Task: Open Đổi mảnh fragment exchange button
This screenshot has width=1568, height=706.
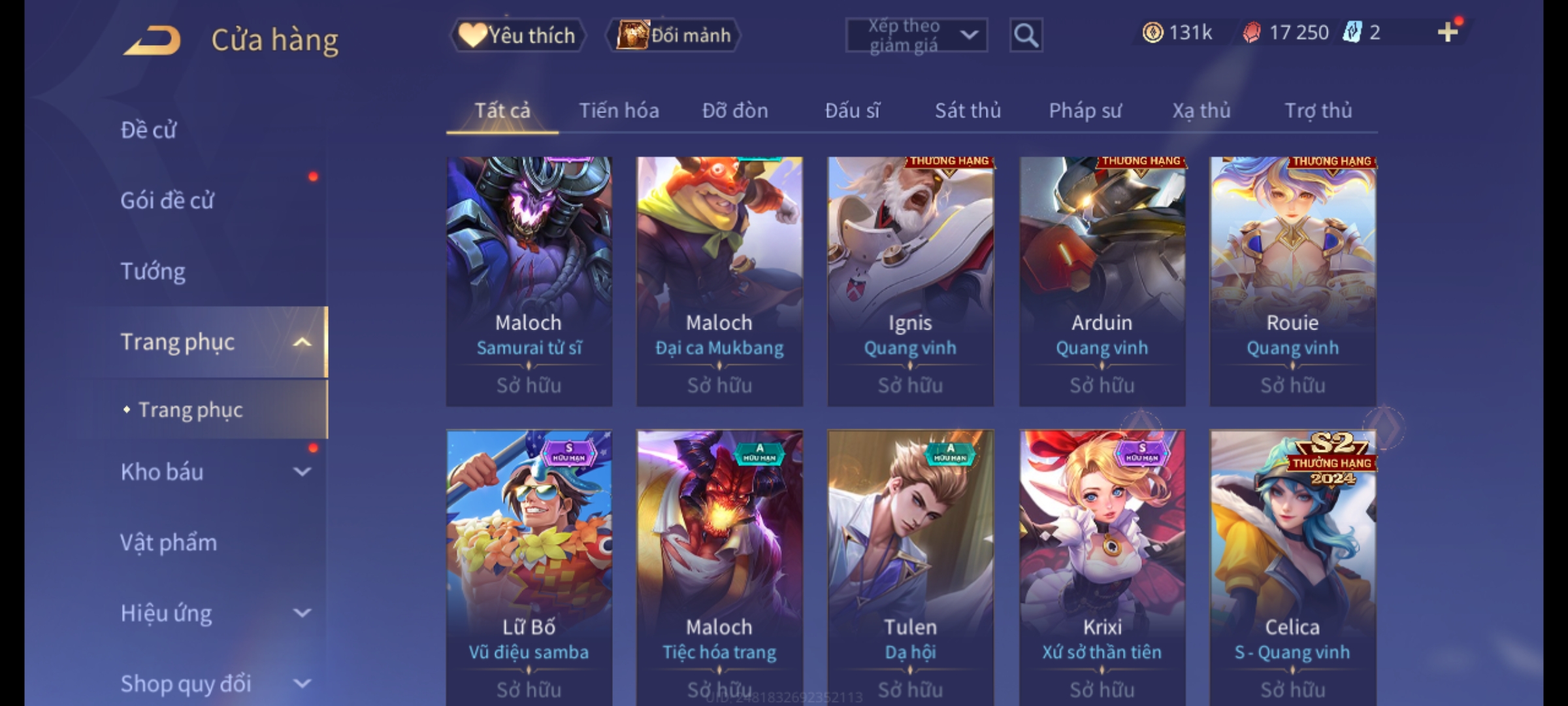Action: (x=674, y=35)
